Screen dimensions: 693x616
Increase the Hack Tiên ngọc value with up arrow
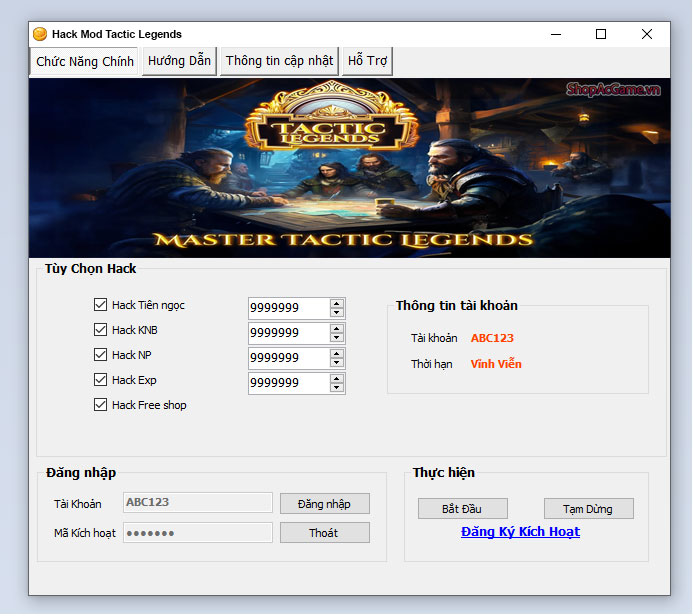pyautogui.click(x=337, y=304)
